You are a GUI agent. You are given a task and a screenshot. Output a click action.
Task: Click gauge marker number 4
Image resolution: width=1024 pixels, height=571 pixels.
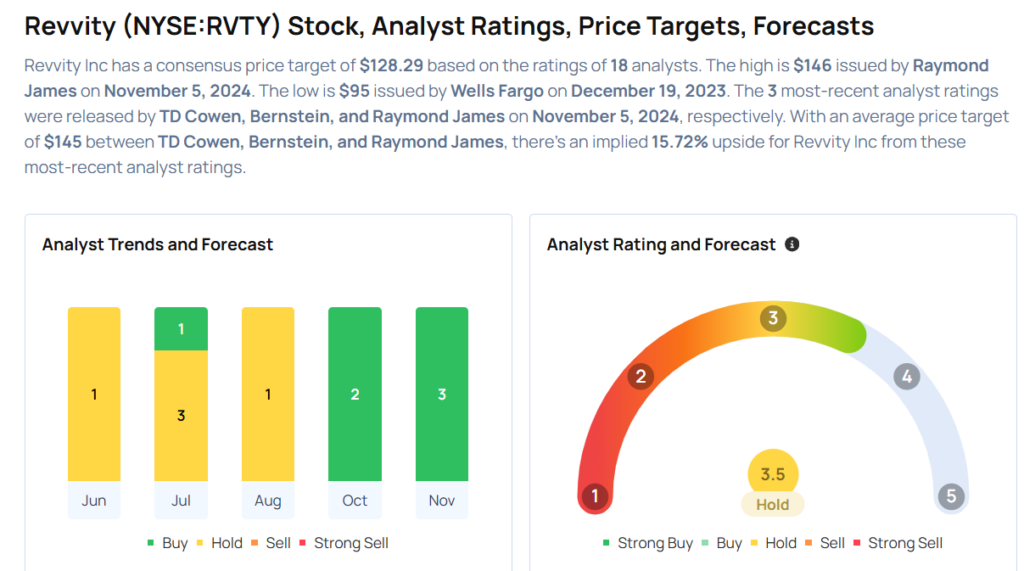click(906, 377)
